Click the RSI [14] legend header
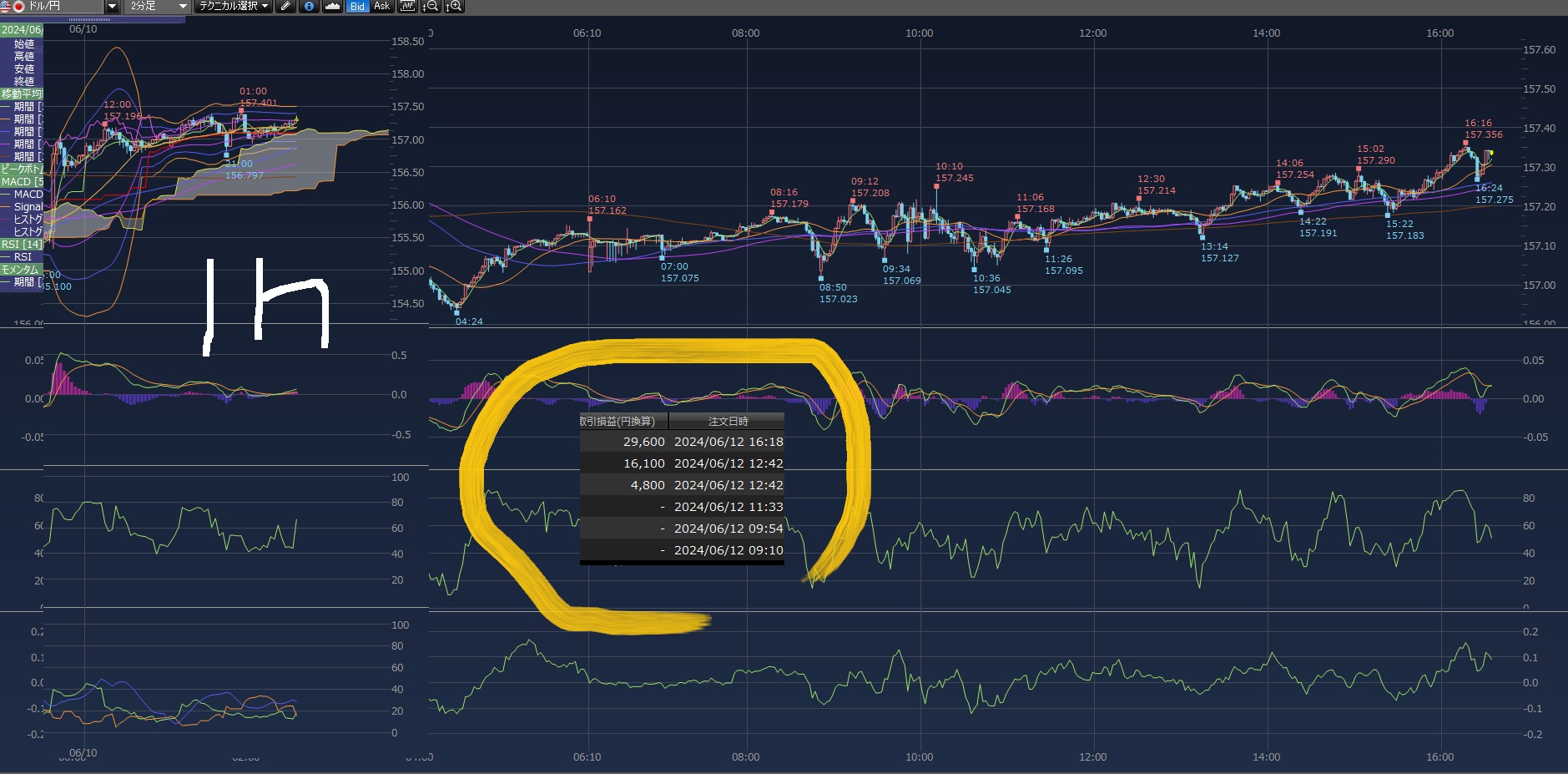Screen dimensions: 1568x774 pyautogui.click(x=22, y=244)
